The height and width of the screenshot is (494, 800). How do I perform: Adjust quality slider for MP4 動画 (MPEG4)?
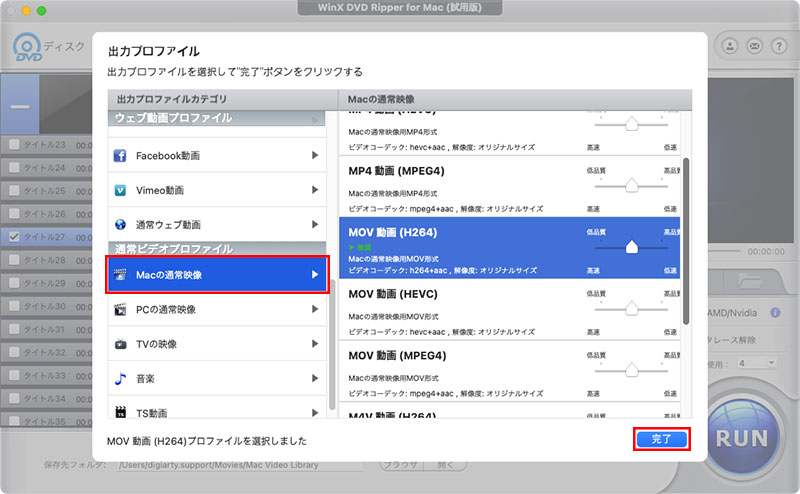(x=632, y=186)
